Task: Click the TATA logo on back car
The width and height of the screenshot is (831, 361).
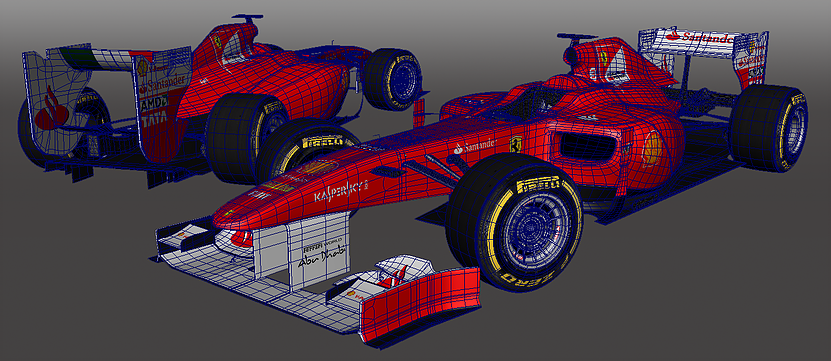Action: (154, 117)
